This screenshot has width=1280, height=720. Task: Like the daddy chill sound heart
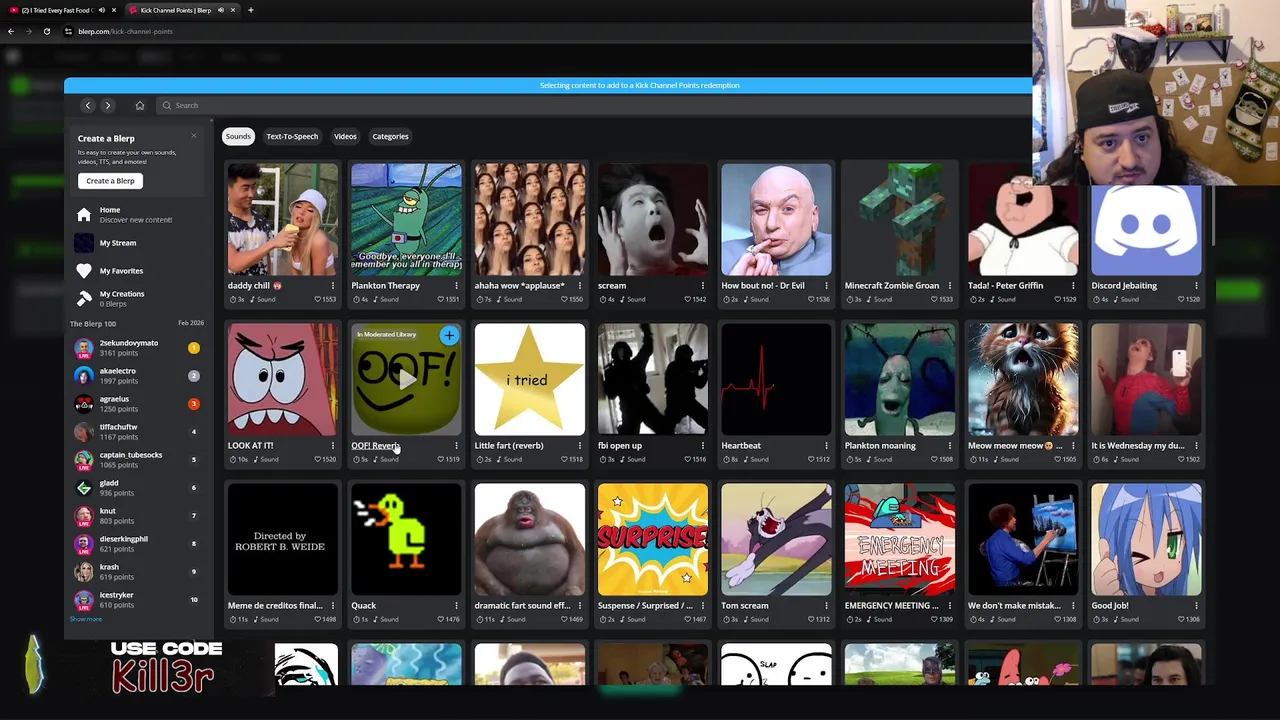tap(318, 300)
